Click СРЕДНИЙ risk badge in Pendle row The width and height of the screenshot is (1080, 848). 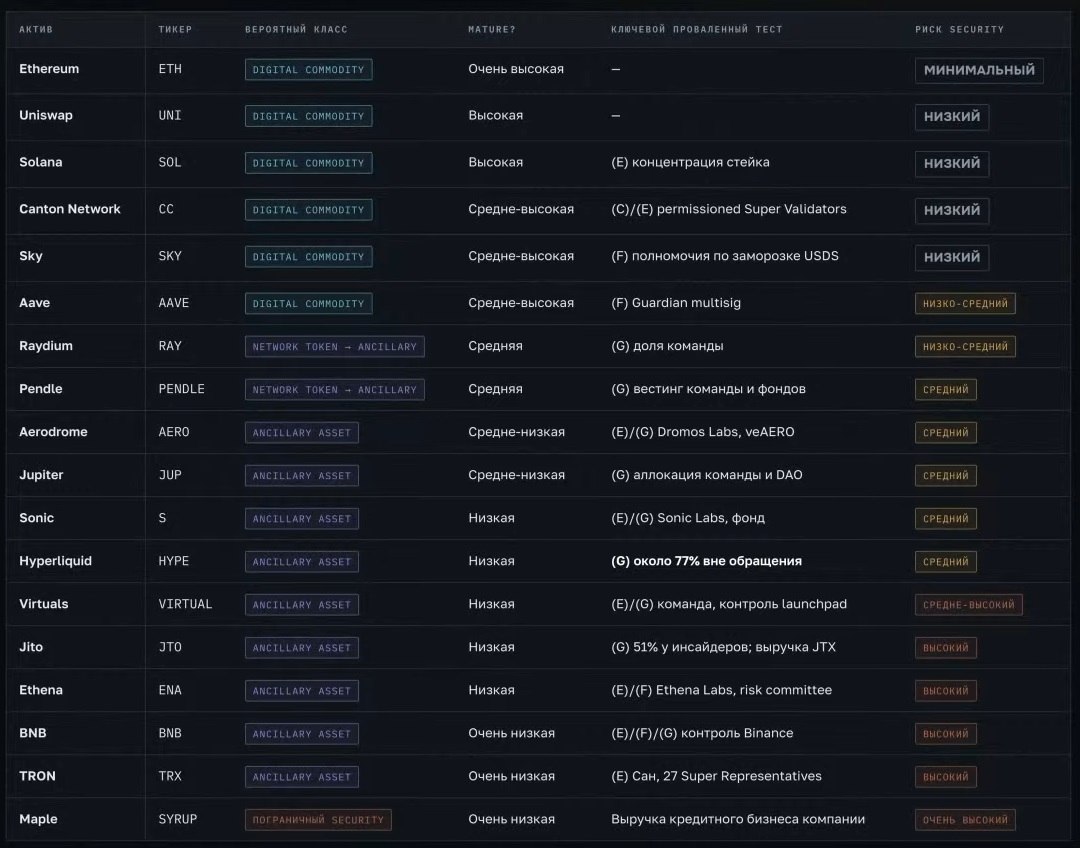pos(946,390)
